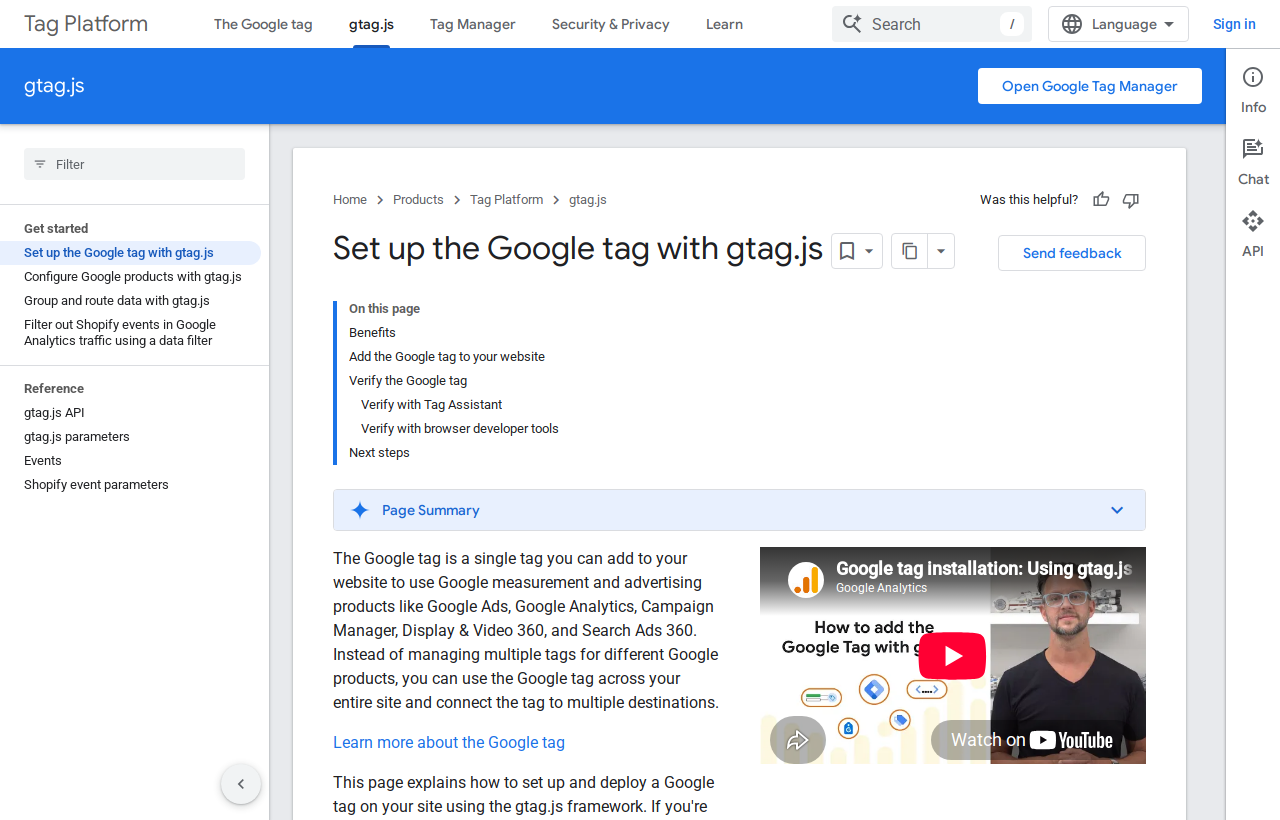
Task: Jump to Verify with browser developer tools
Action: tap(460, 429)
